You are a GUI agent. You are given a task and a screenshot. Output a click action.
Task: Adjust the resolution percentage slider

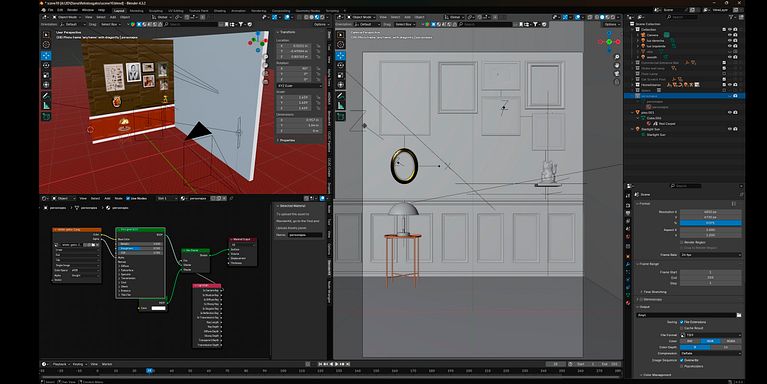point(710,223)
